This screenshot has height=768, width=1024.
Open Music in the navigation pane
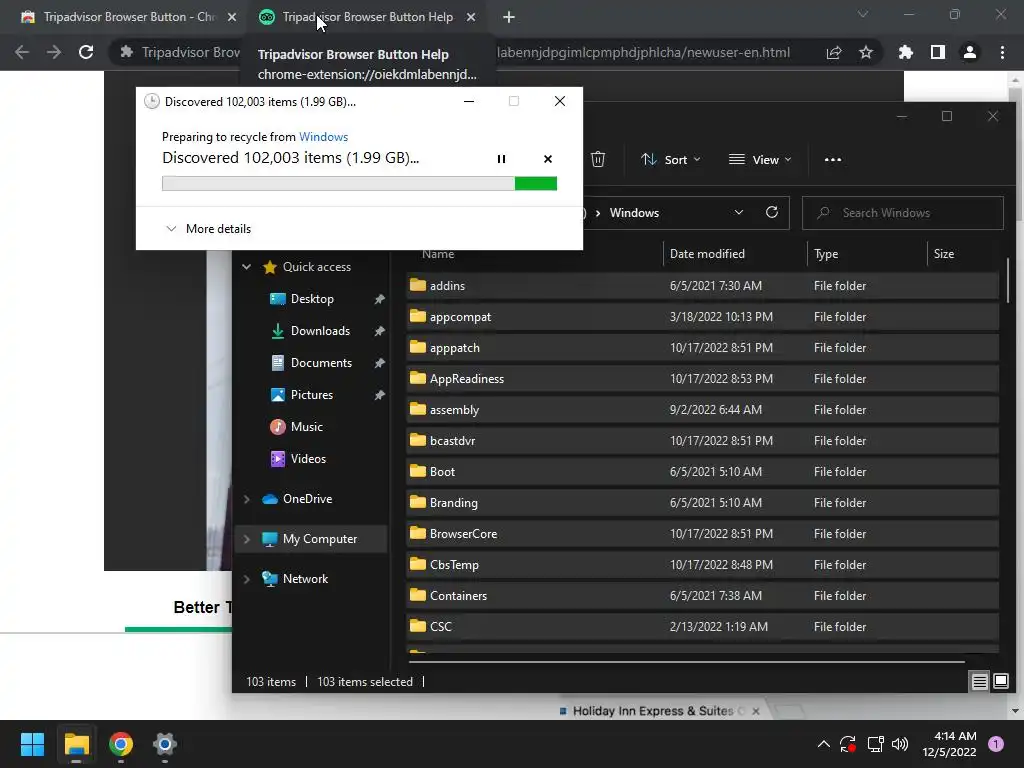click(306, 426)
